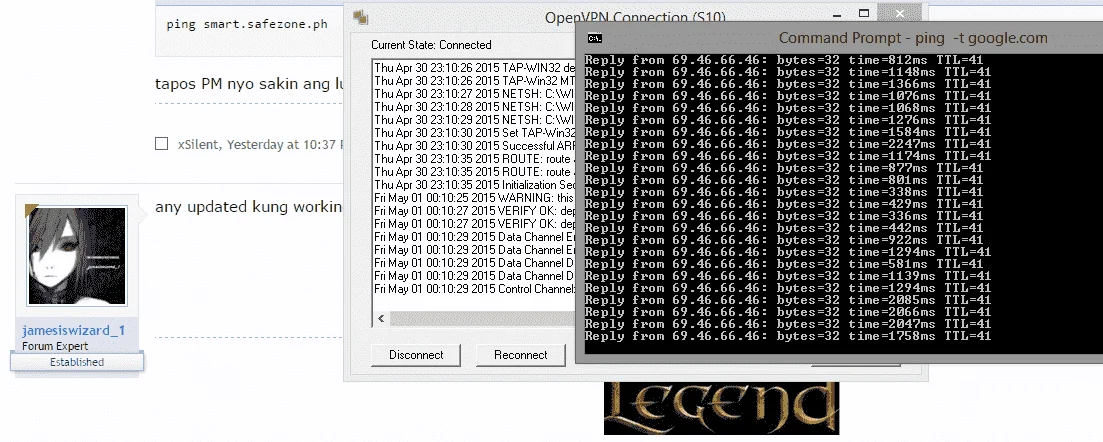Click the 'Current State: Connected' status text
The image size is (1103, 442).
431,45
